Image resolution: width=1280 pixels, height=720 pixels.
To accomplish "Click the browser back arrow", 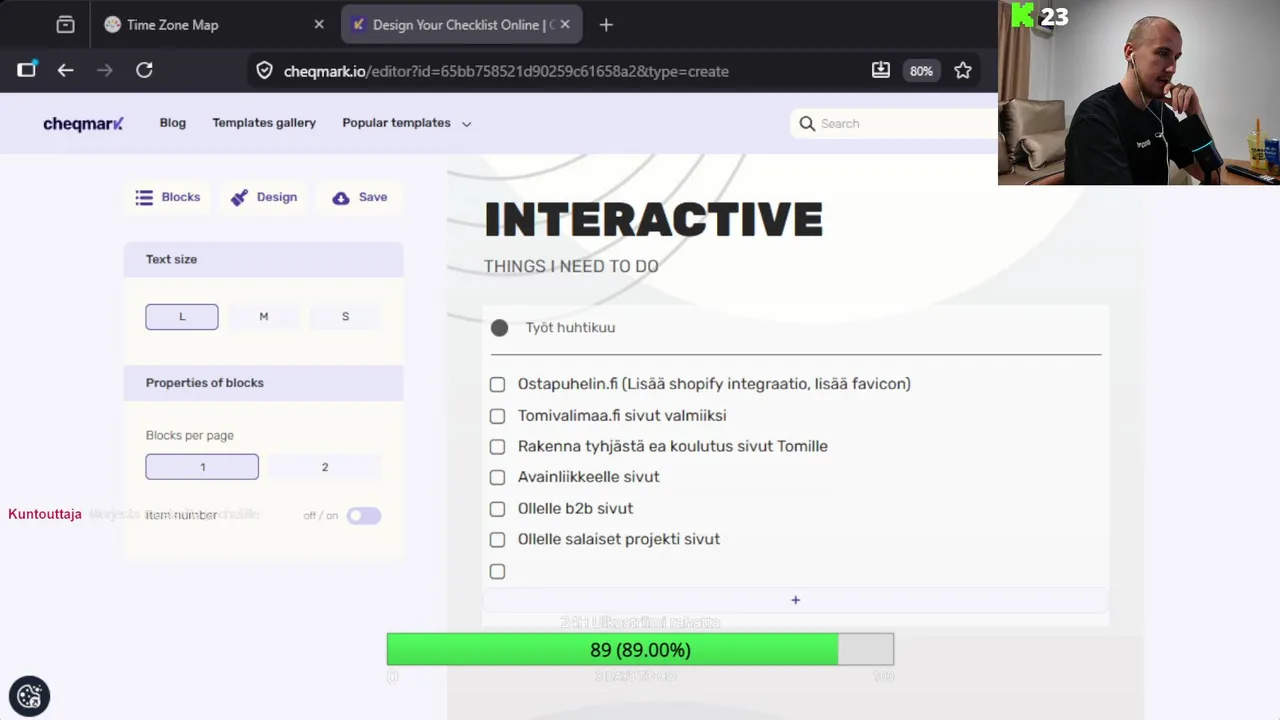I will click(x=65, y=70).
